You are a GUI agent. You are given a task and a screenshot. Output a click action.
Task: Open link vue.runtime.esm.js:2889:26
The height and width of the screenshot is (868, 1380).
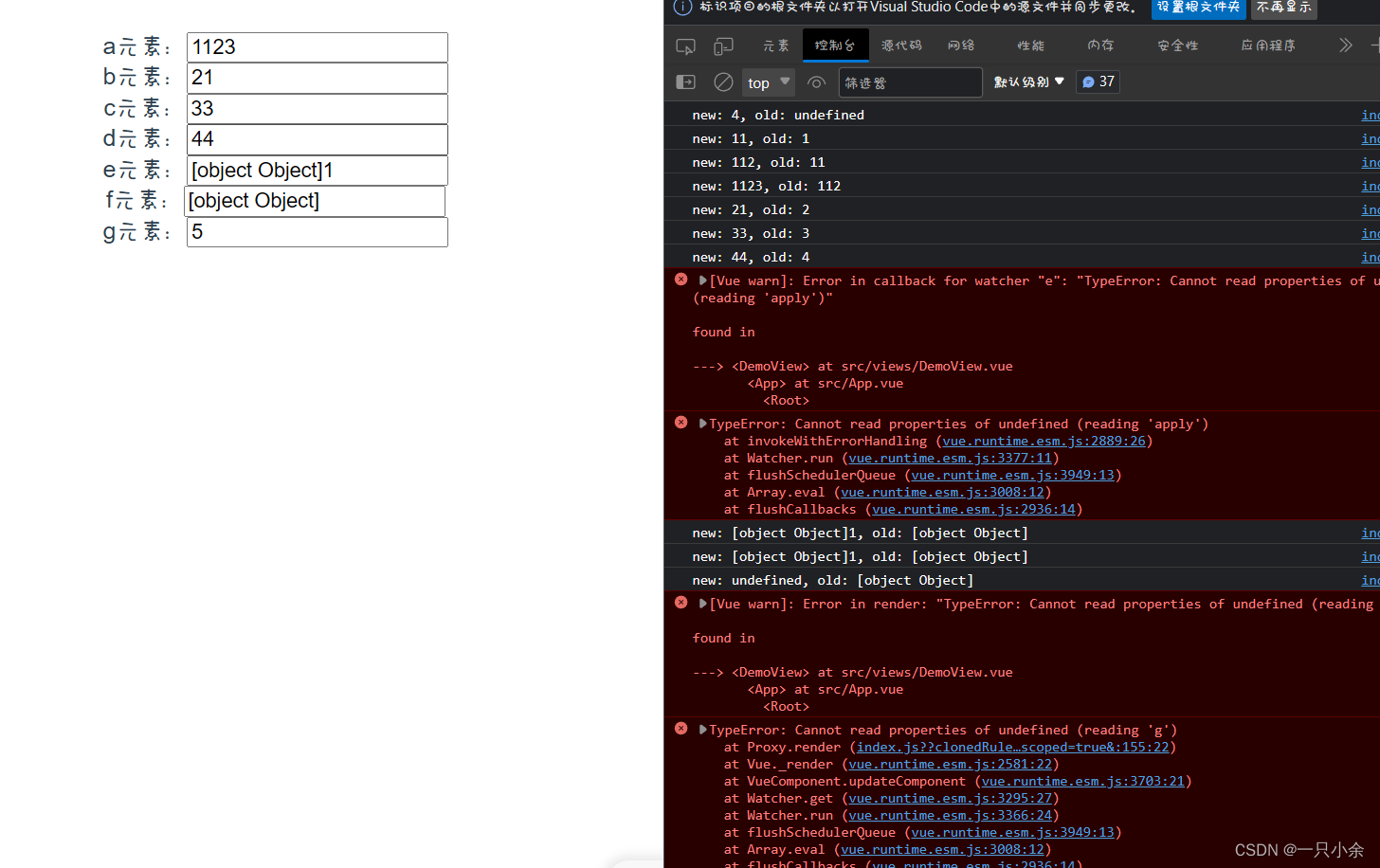[1044, 441]
